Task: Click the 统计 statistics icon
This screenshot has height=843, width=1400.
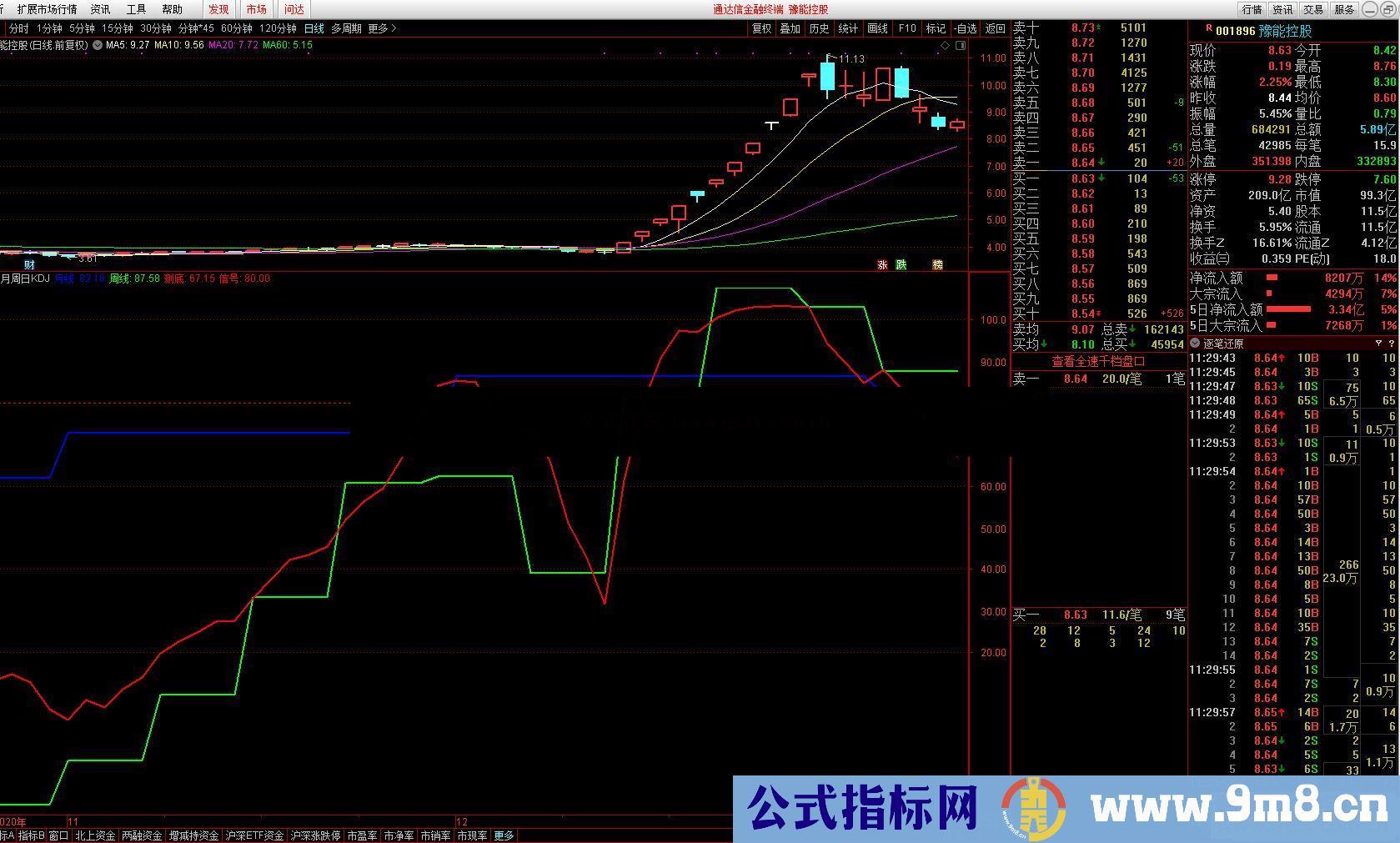Action: (x=848, y=28)
